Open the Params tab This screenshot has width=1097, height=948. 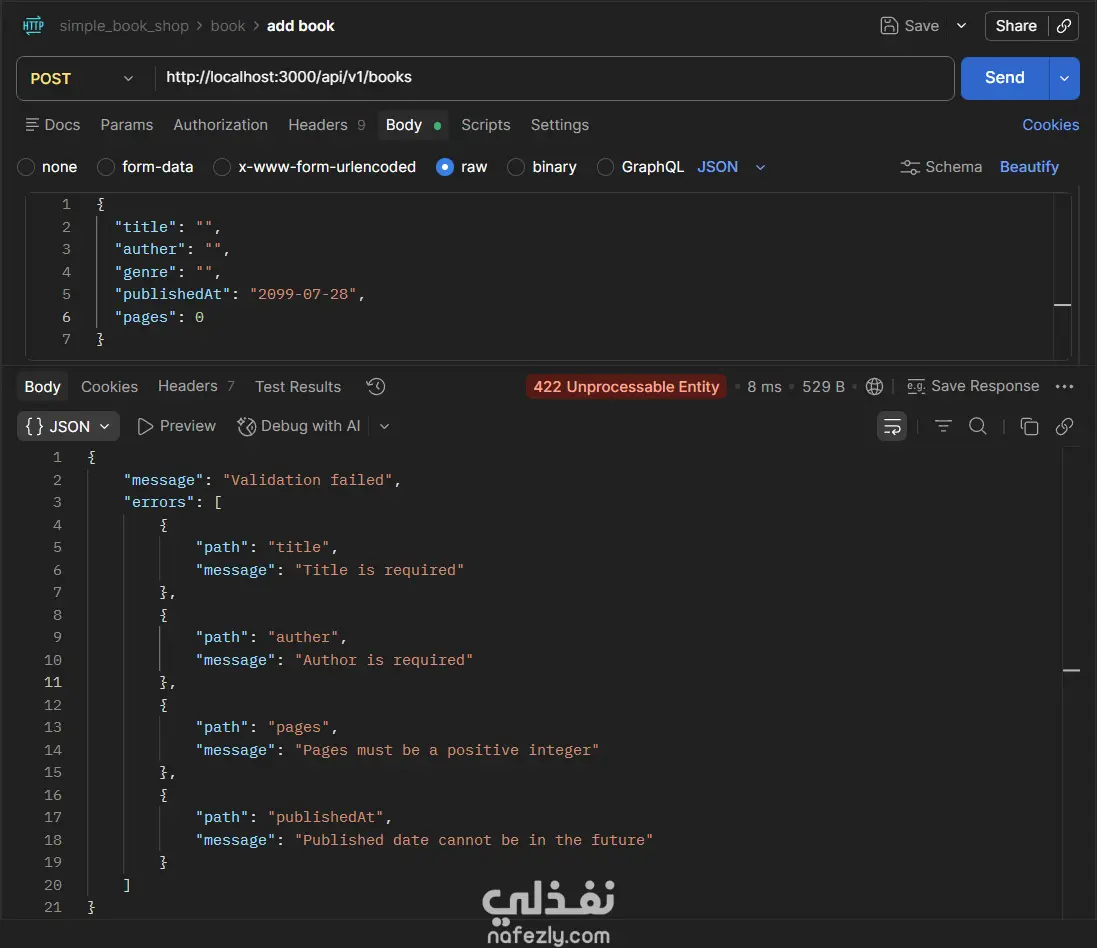tap(127, 125)
